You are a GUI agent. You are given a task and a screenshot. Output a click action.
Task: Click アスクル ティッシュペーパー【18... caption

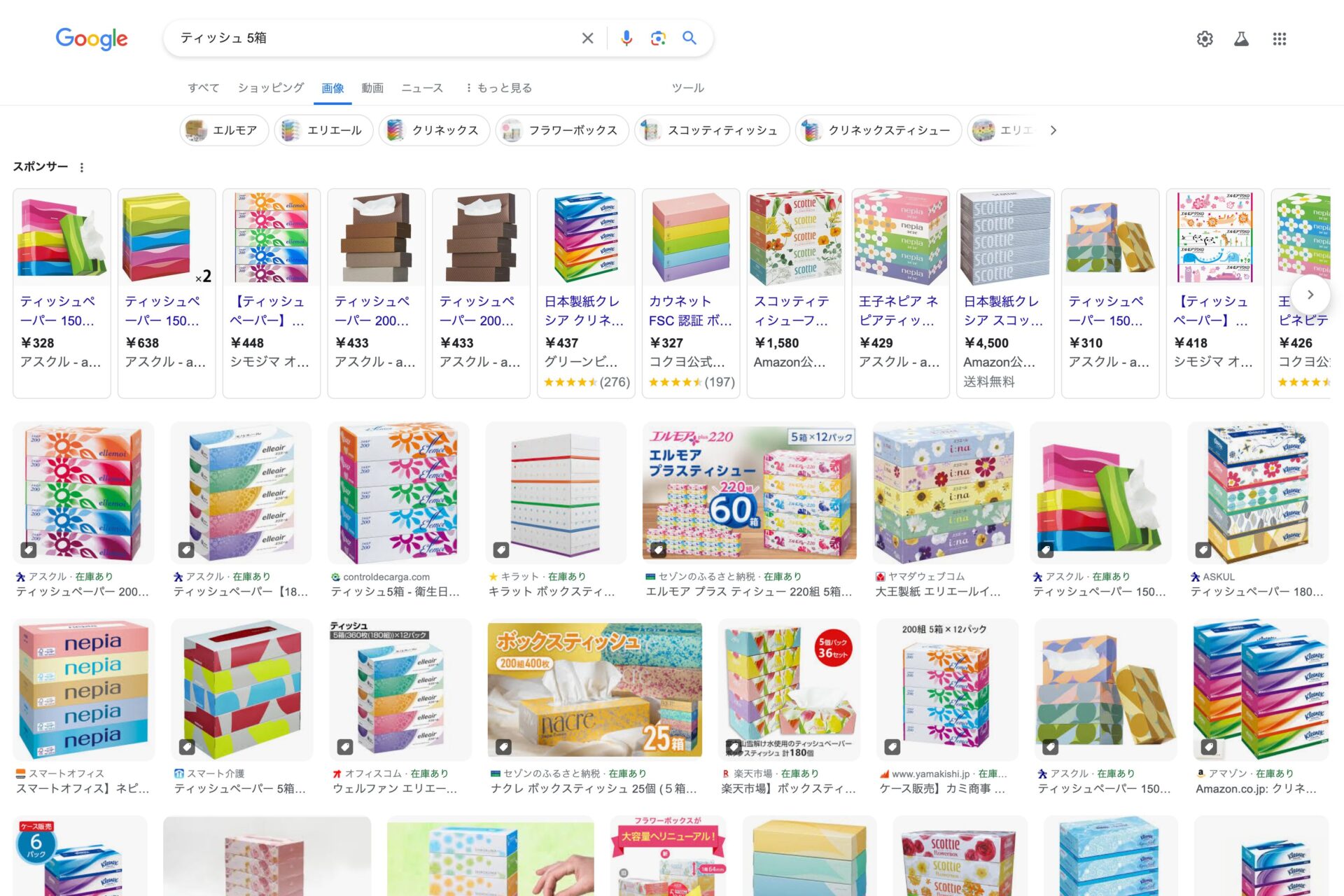[x=241, y=592]
